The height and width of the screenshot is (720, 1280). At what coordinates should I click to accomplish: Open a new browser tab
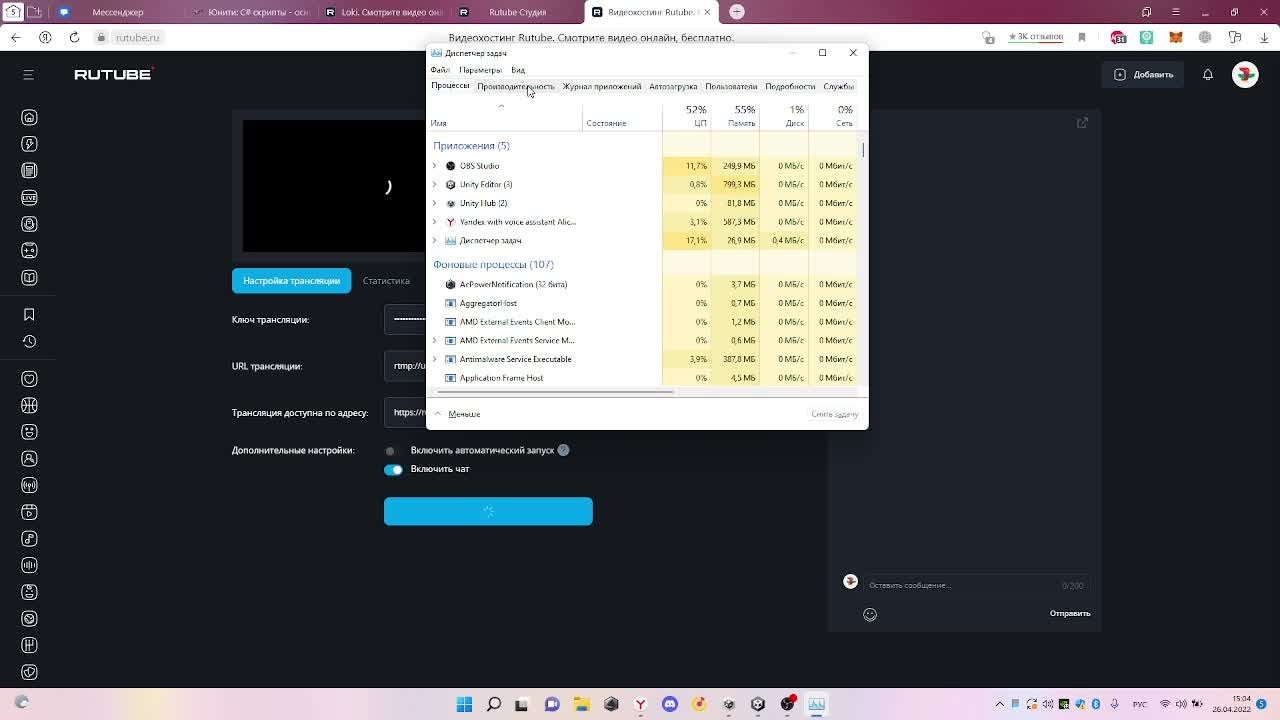pos(737,12)
